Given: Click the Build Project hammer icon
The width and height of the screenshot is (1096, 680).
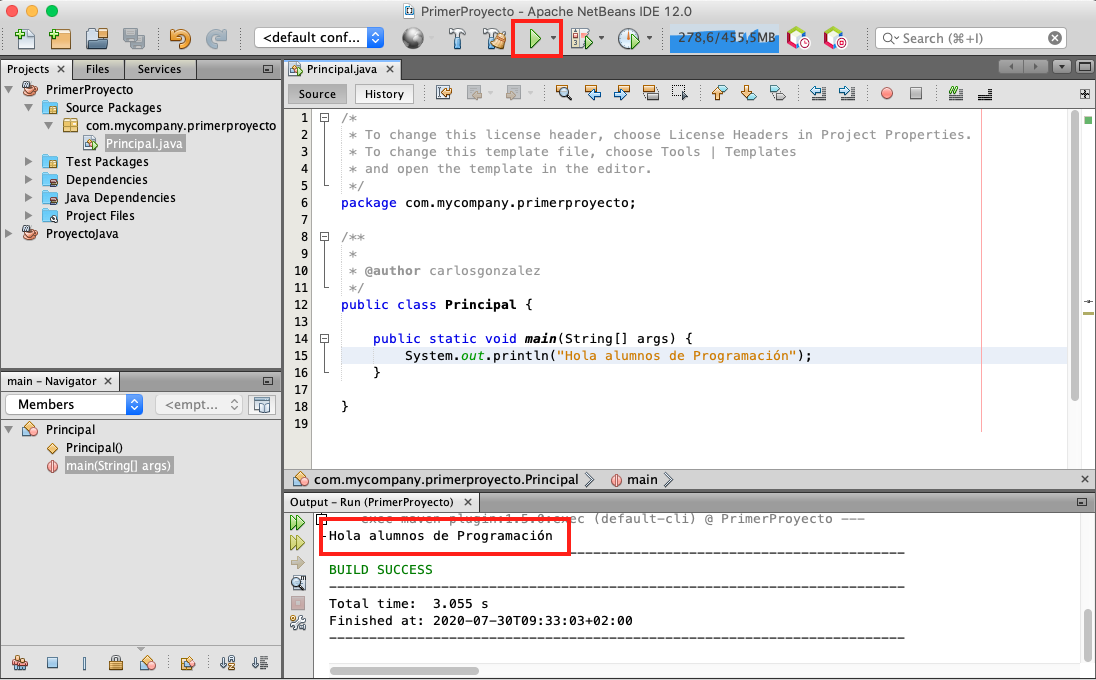Looking at the screenshot, I should point(457,38).
